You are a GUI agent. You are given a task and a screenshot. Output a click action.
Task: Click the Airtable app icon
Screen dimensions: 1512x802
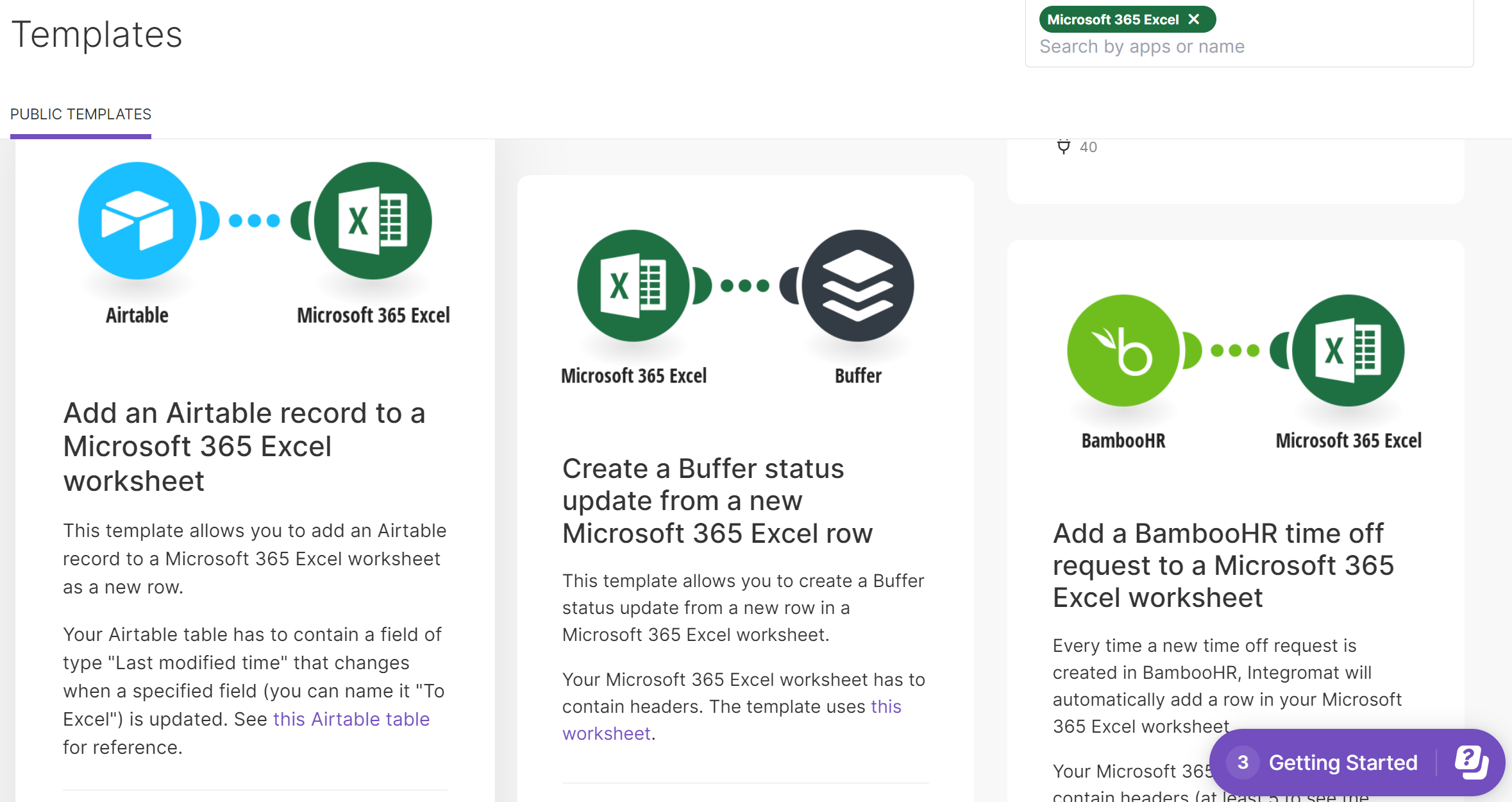137,221
